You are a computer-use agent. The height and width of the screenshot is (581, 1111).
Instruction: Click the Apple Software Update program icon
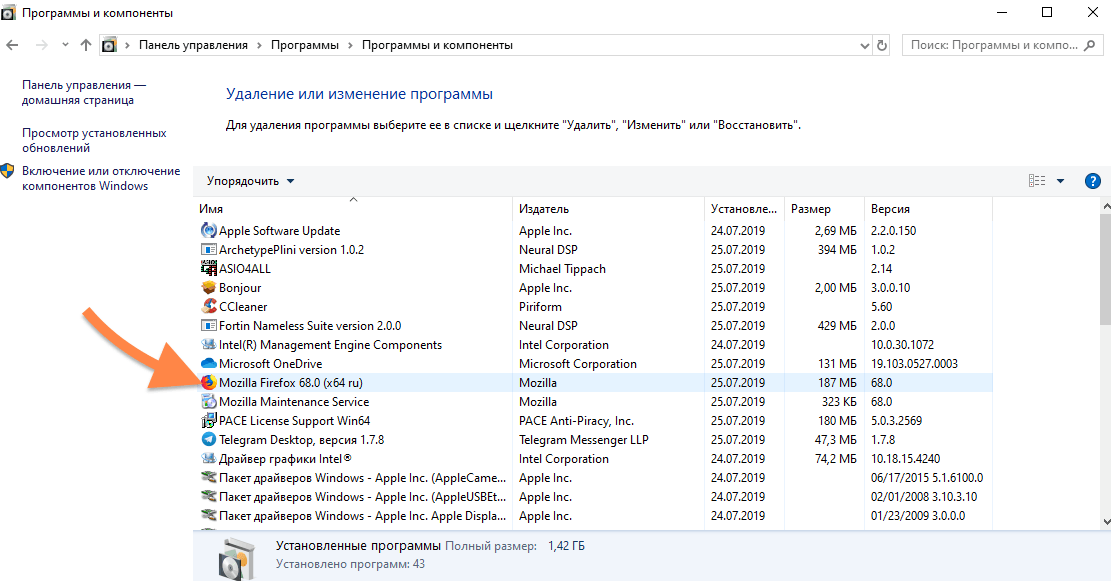click(x=208, y=230)
